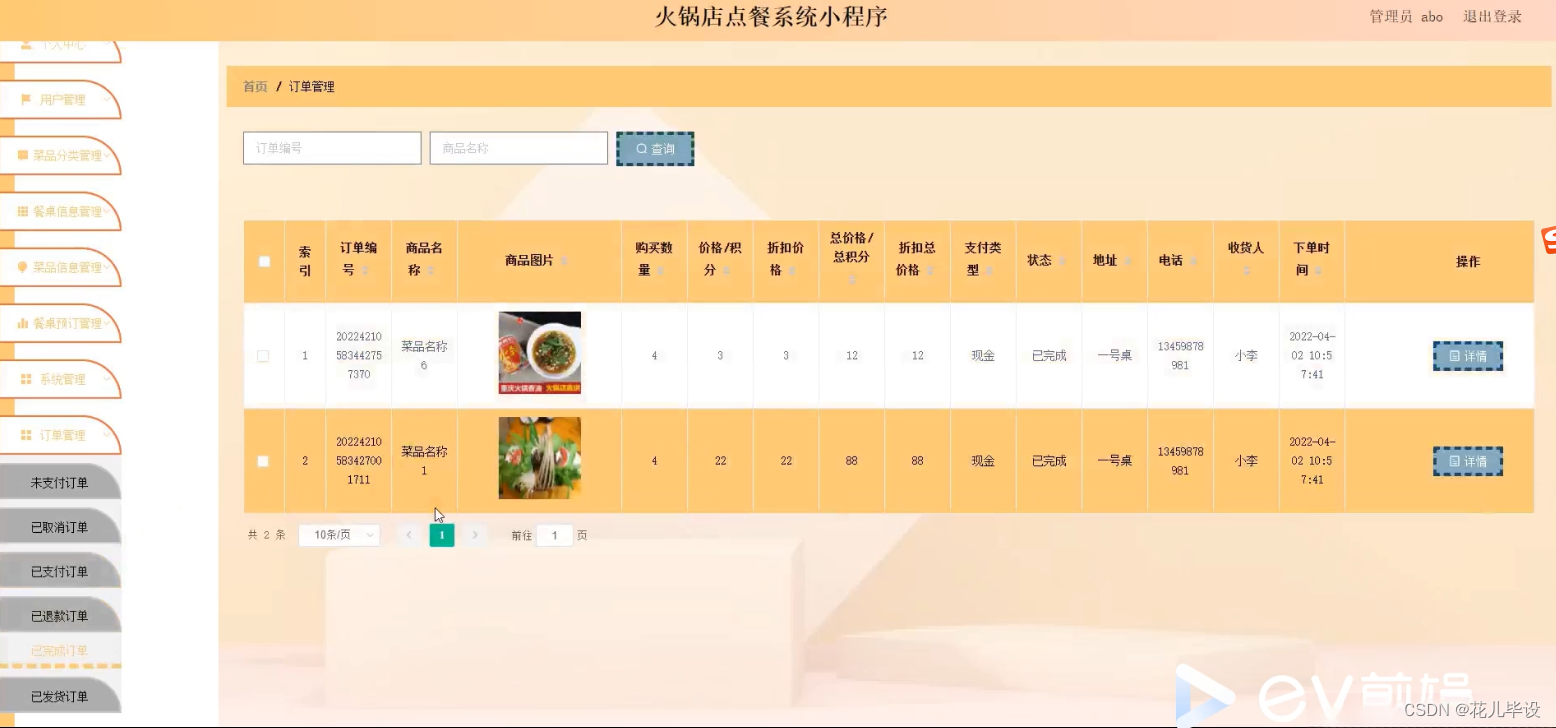Click 退出登录 to log out
The height and width of the screenshot is (728, 1556).
(x=1491, y=16)
